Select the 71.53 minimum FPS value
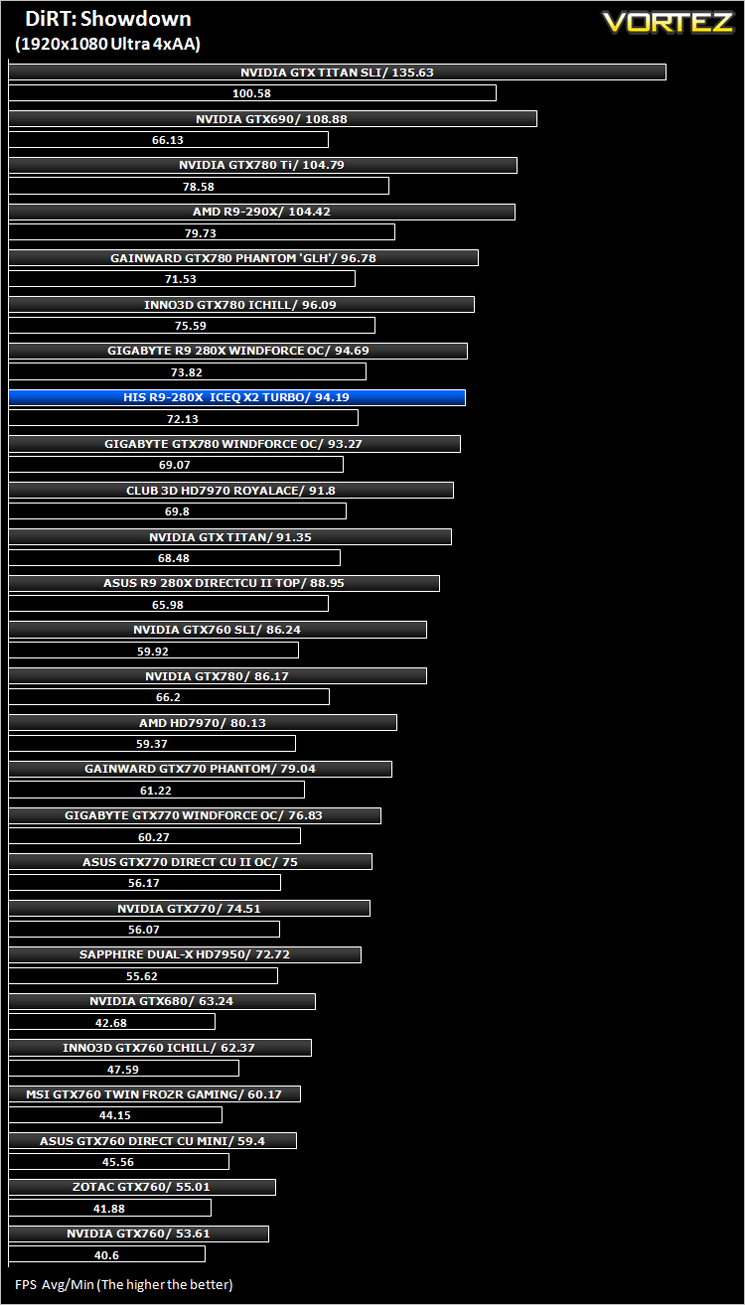 tap(181, 279)
